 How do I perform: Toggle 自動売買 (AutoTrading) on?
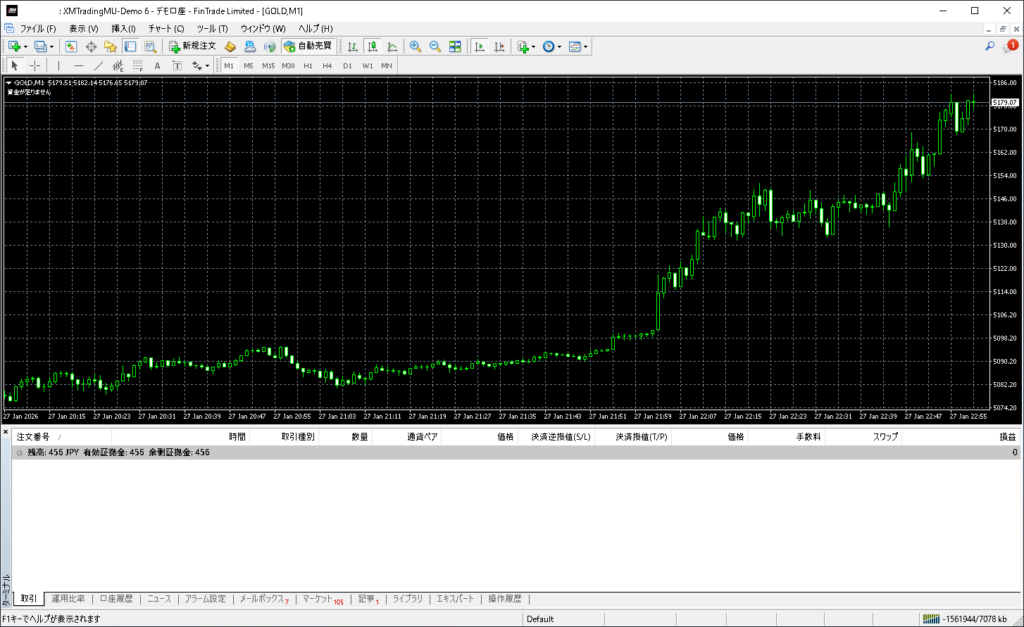(x=309, y=46)
